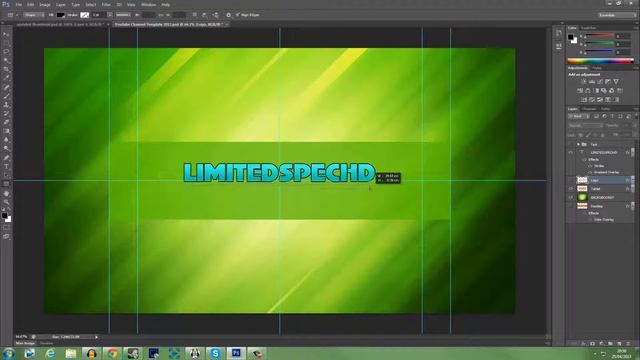The height and width of the screenshot is (360, 640).
Task: Open the layer filter Kind dropdown
Action: 579,116
